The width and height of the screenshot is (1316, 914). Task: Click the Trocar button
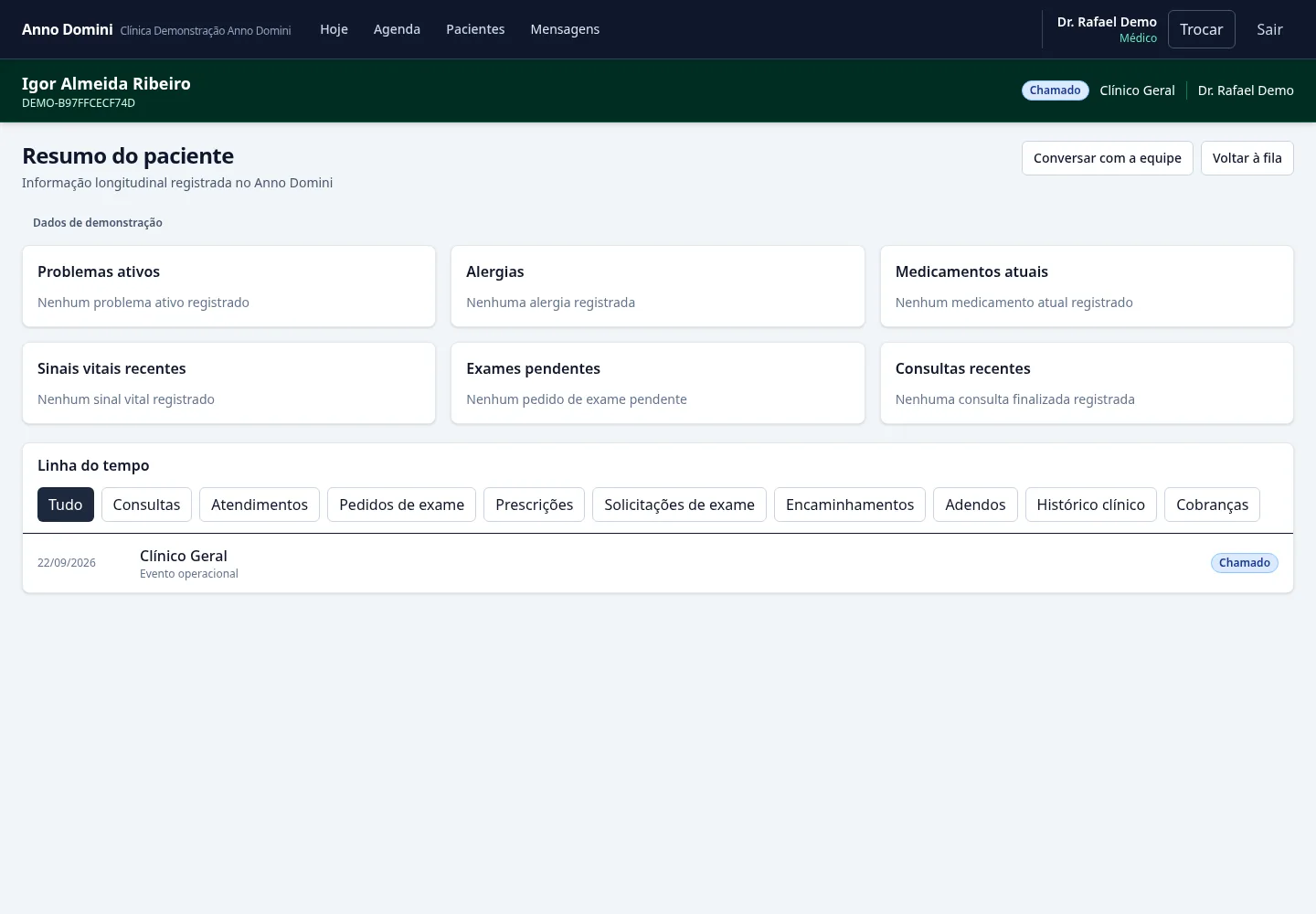(1201, 29)
